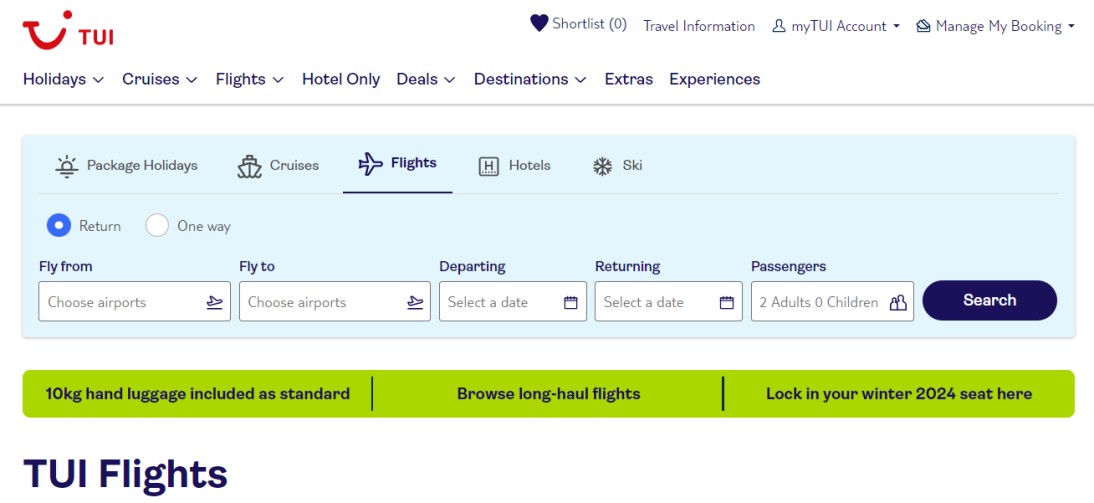
Task: Select the Return radio button
Action: [x=59, y=225]
